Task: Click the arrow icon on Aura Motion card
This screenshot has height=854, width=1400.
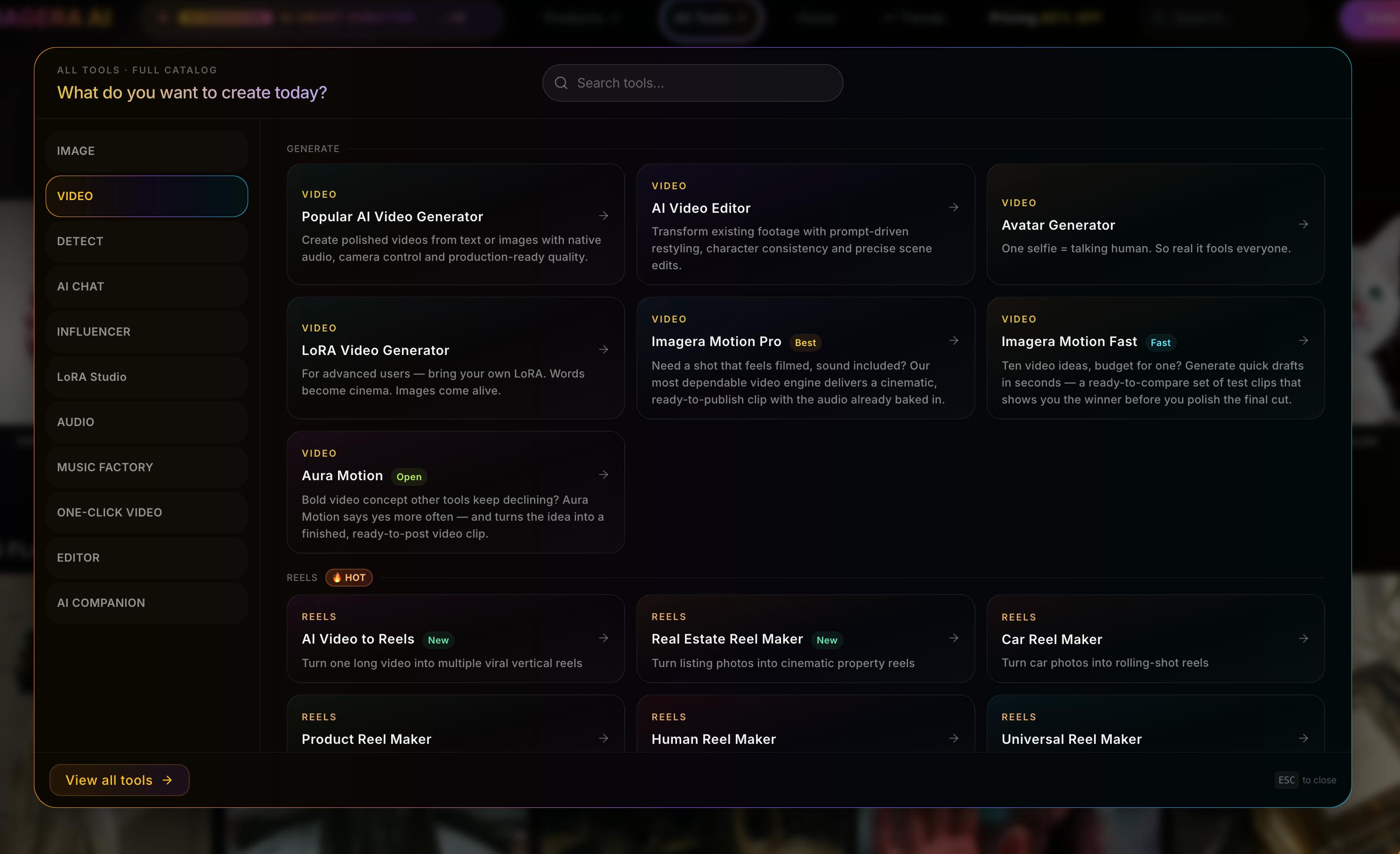Action: 603,475
